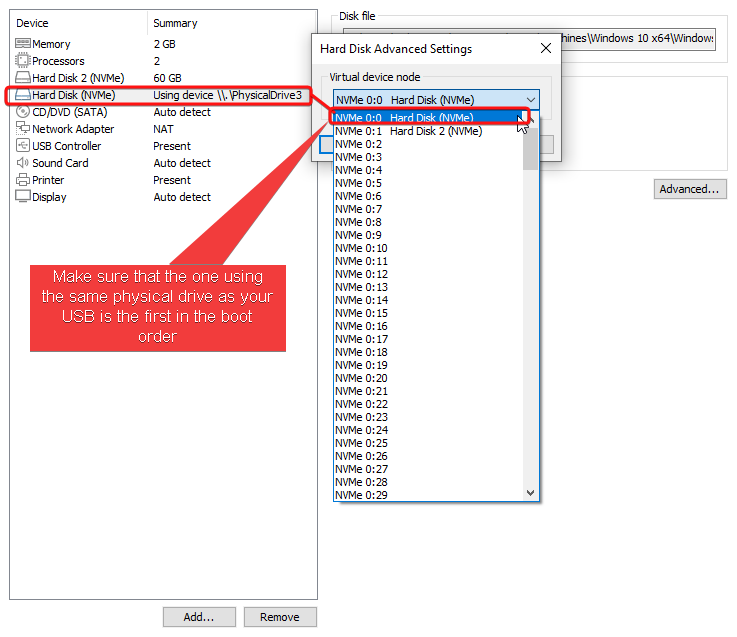
Task: Select NVMe 0:16 in the list
Action: [428, 326]
